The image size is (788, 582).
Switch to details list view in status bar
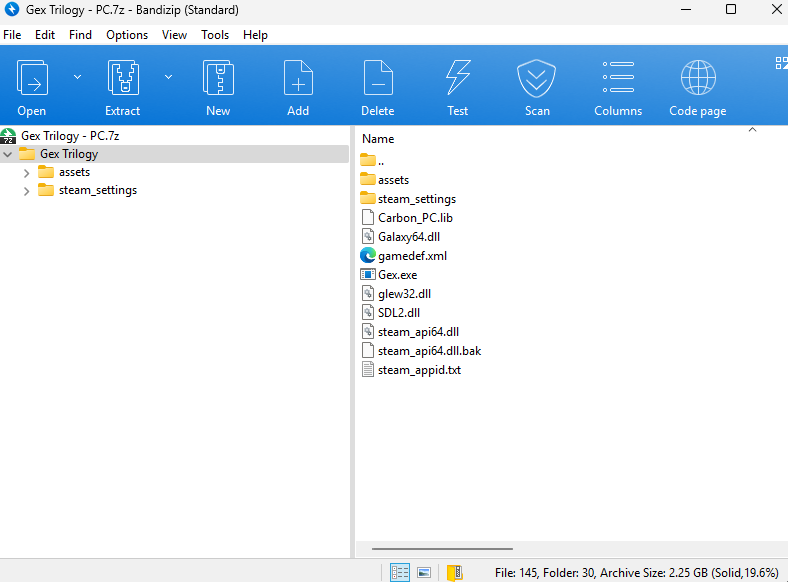click(400, 572)
